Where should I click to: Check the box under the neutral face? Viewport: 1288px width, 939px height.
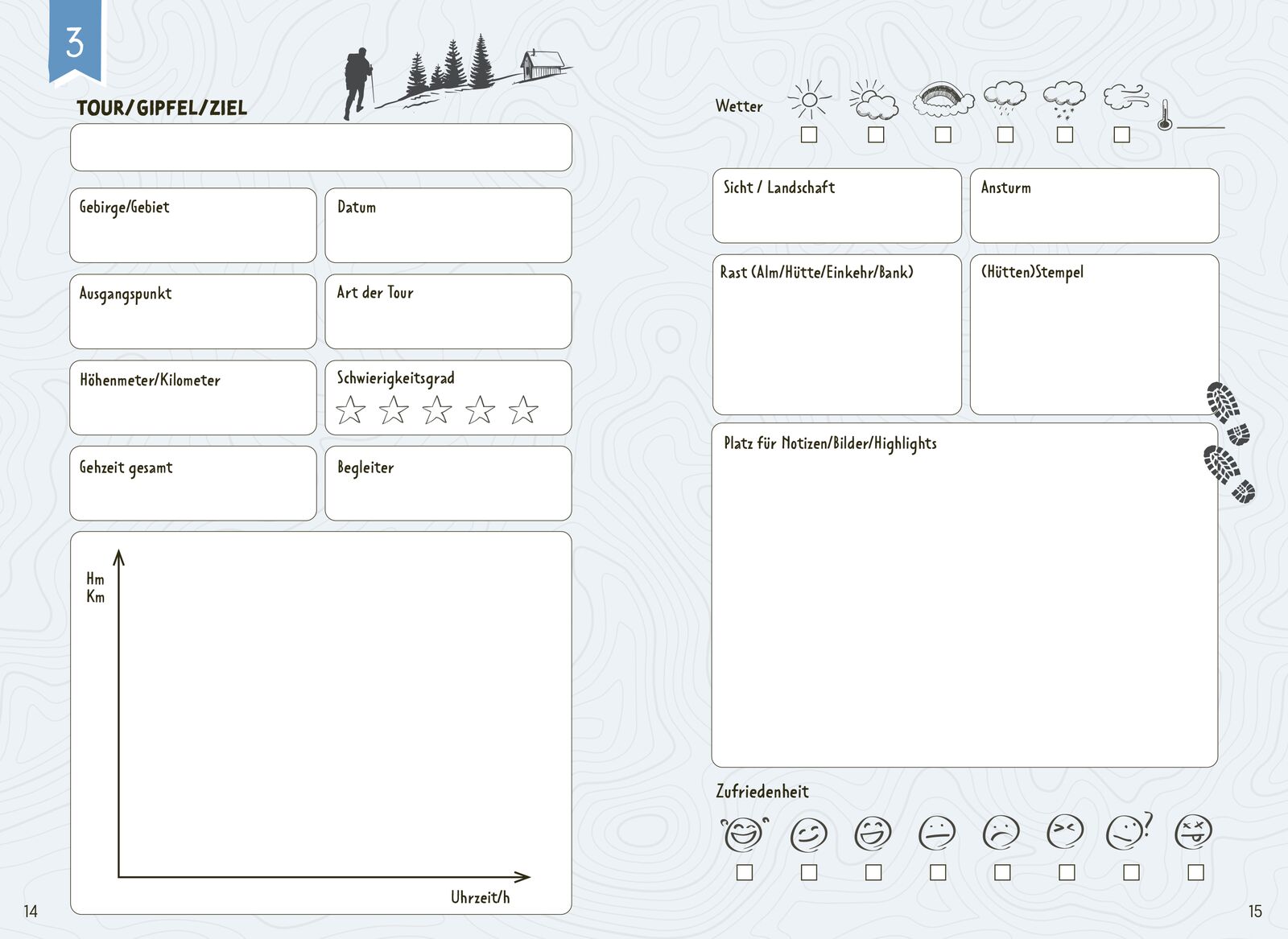938,872
